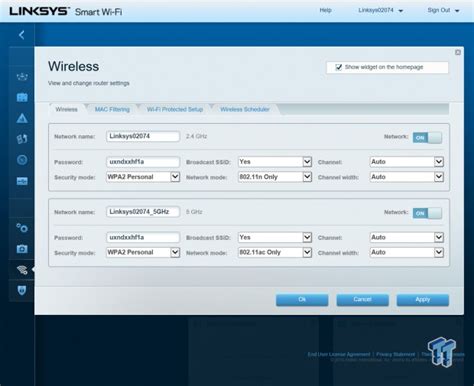
Task: Uncheck Show widget on the homepage
Action: (338, 67)
